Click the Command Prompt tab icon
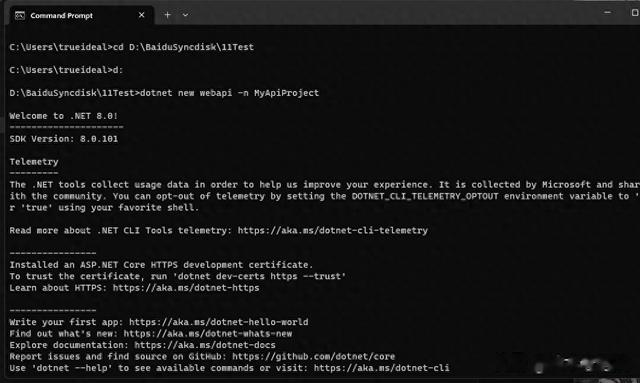This screenshot has width=640, height=383. 20,16
